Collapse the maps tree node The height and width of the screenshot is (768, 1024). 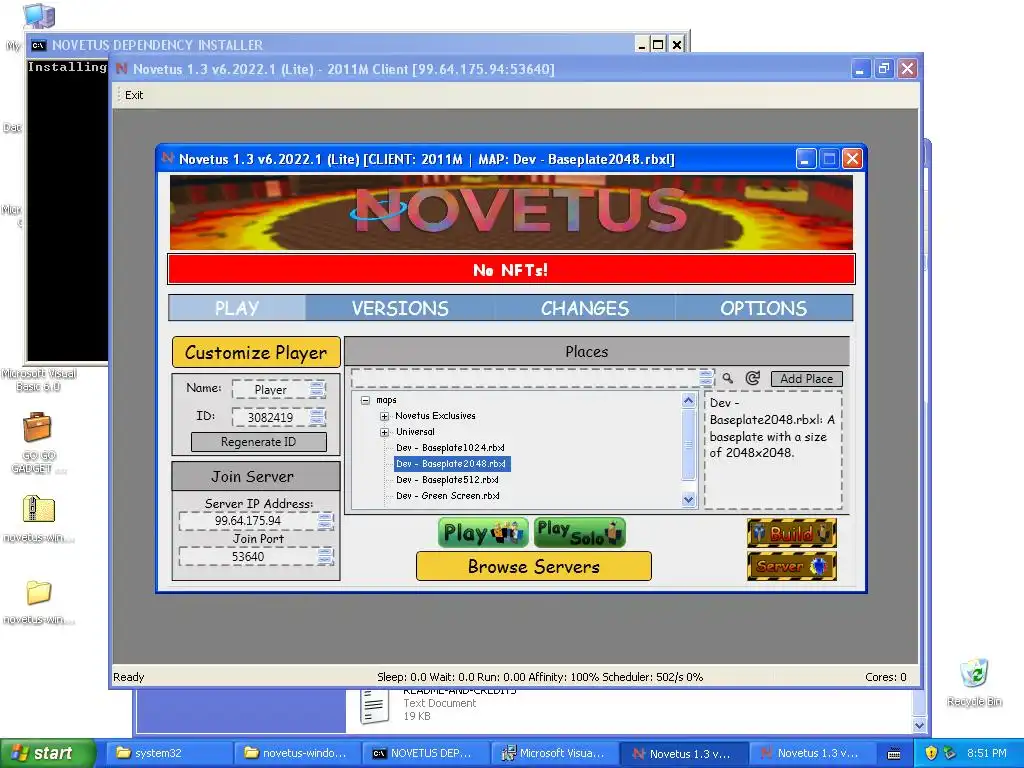[366, 400]
